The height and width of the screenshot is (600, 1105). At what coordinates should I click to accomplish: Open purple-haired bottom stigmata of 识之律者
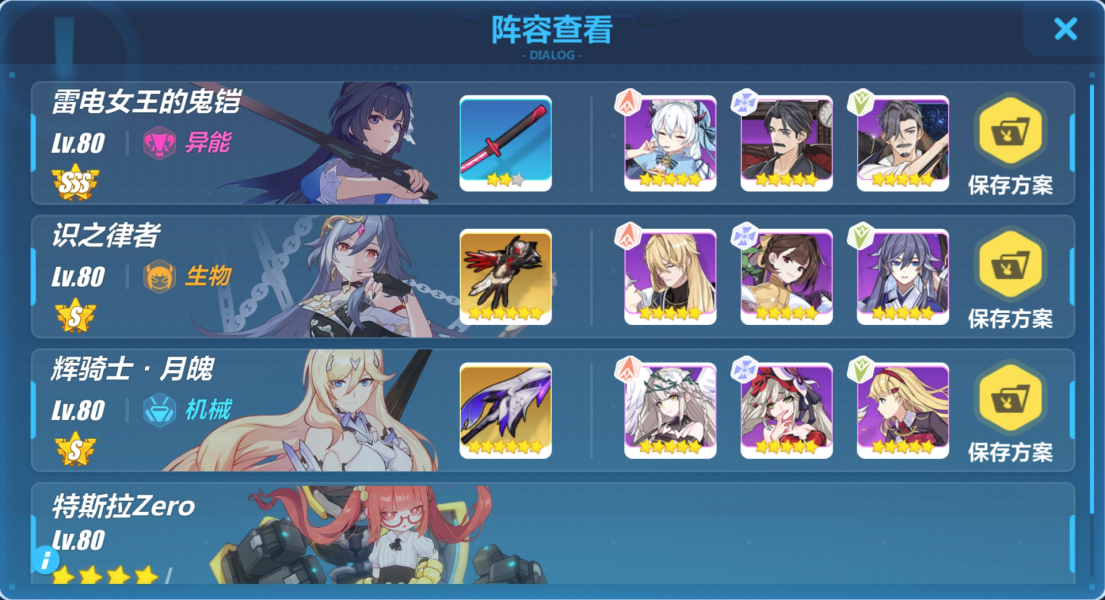(x=903, y=277)
